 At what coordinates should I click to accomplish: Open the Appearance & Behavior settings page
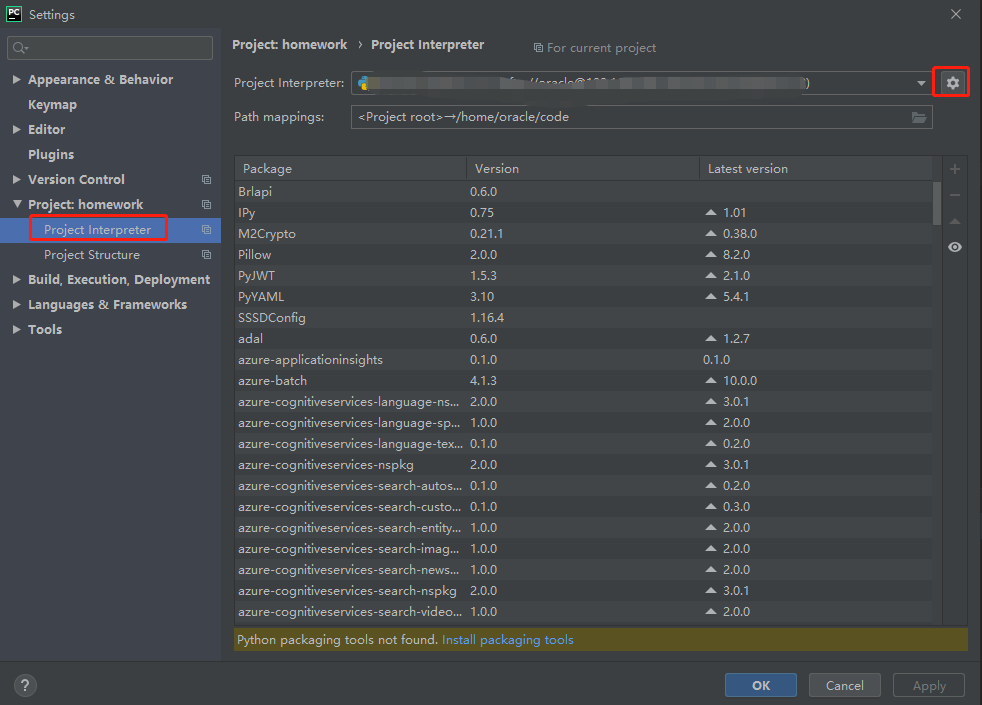coord(101,80)
